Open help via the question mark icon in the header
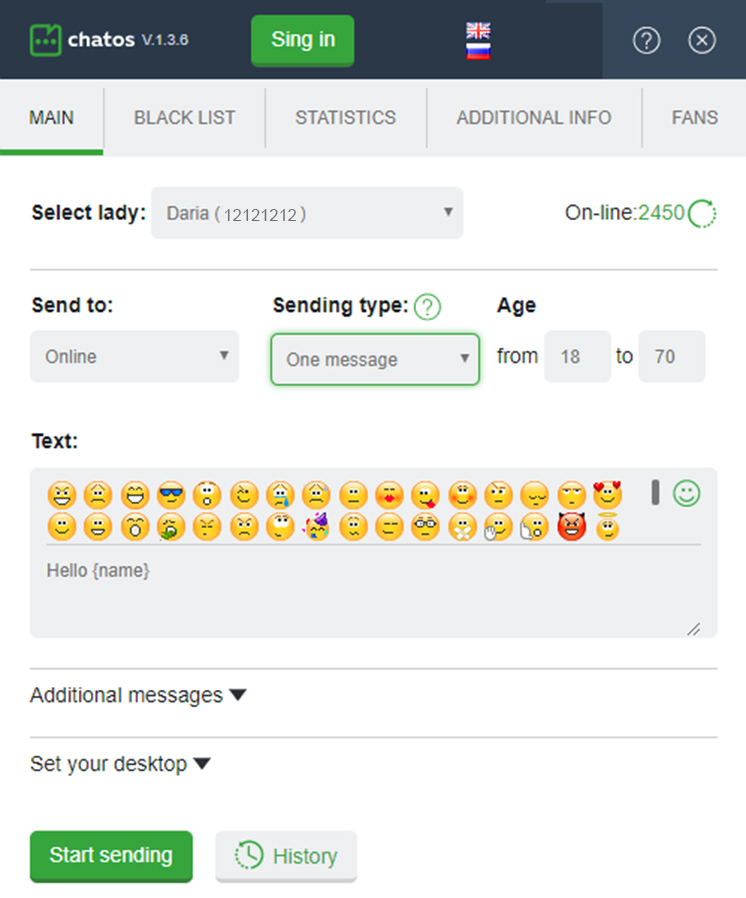 (x=646, y=41)
